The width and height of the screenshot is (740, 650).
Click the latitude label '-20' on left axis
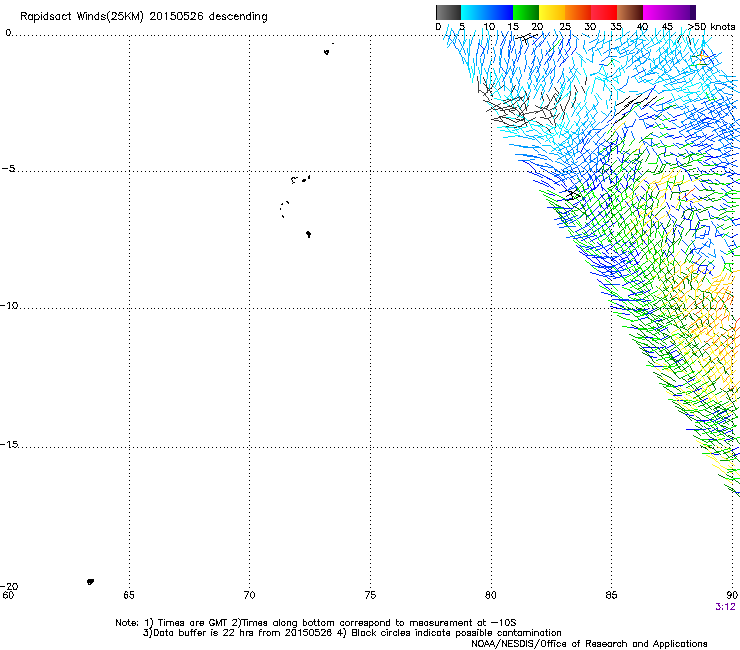tap(9, 586)
